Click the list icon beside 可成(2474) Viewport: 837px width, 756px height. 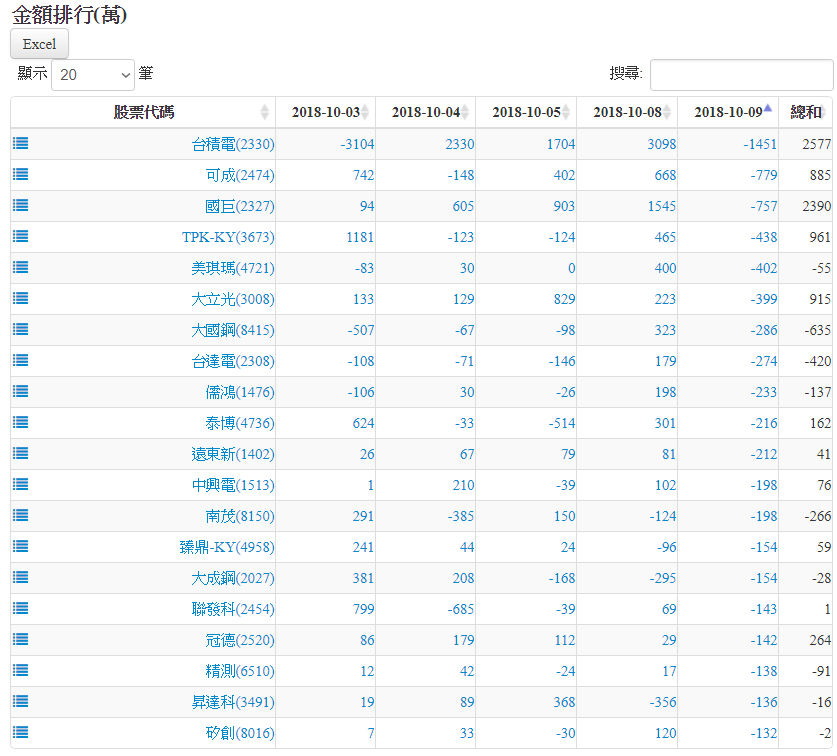point(21,174)
